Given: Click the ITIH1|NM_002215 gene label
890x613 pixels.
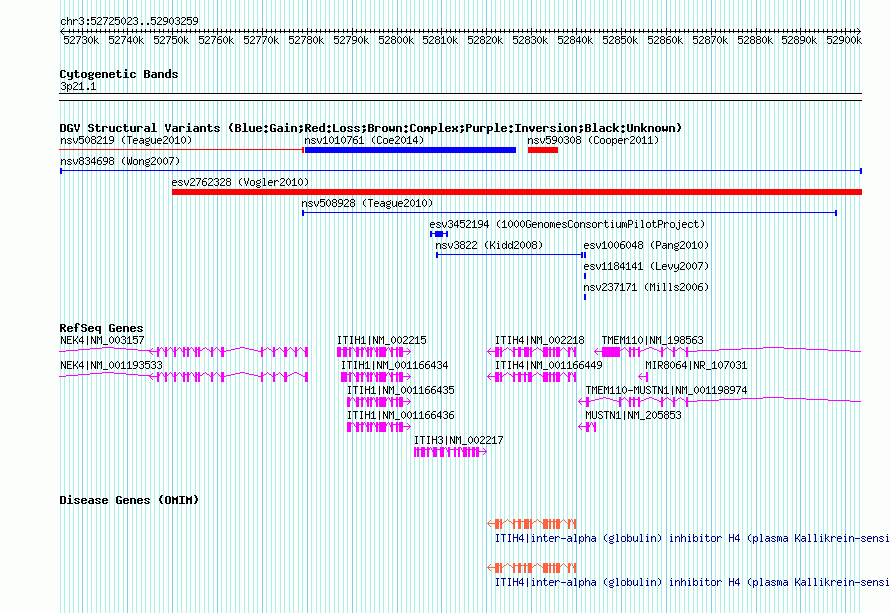Looking at the screenshot, I should [381, 340].
